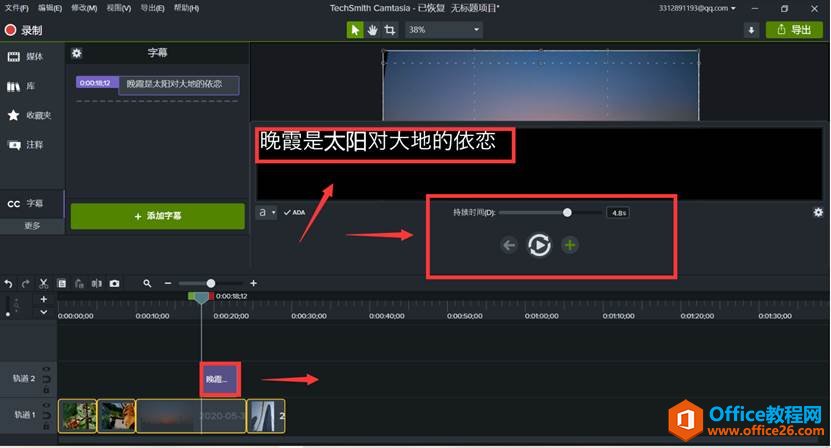Click the redo icon in timeline toolbar

coord(25,284)
